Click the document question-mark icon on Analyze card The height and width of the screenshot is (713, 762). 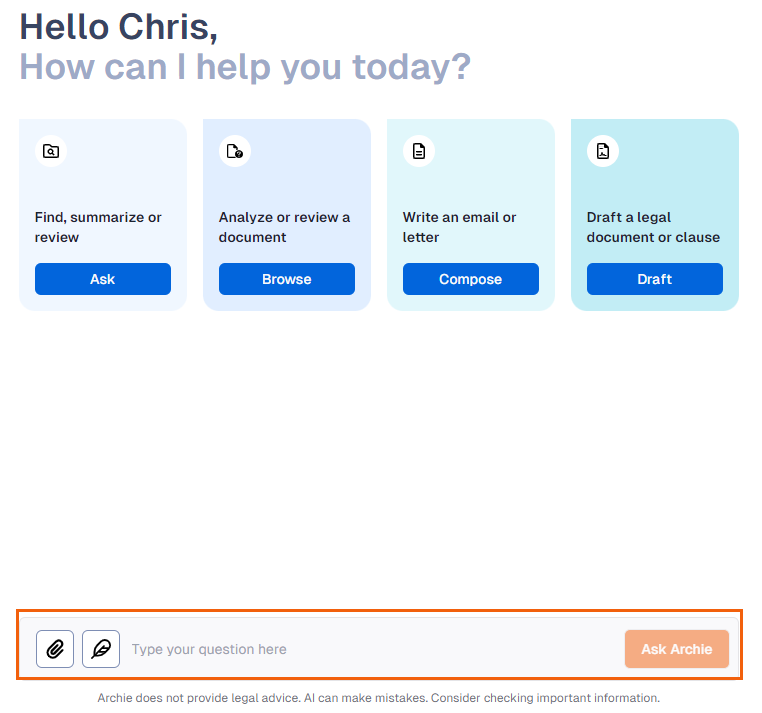click(x=235, y=151)
